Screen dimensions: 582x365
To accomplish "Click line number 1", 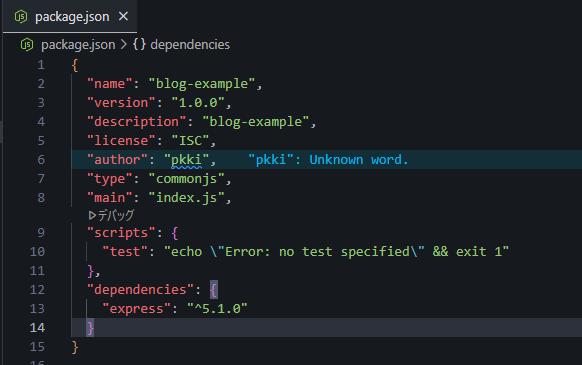I will pos(41,65).
